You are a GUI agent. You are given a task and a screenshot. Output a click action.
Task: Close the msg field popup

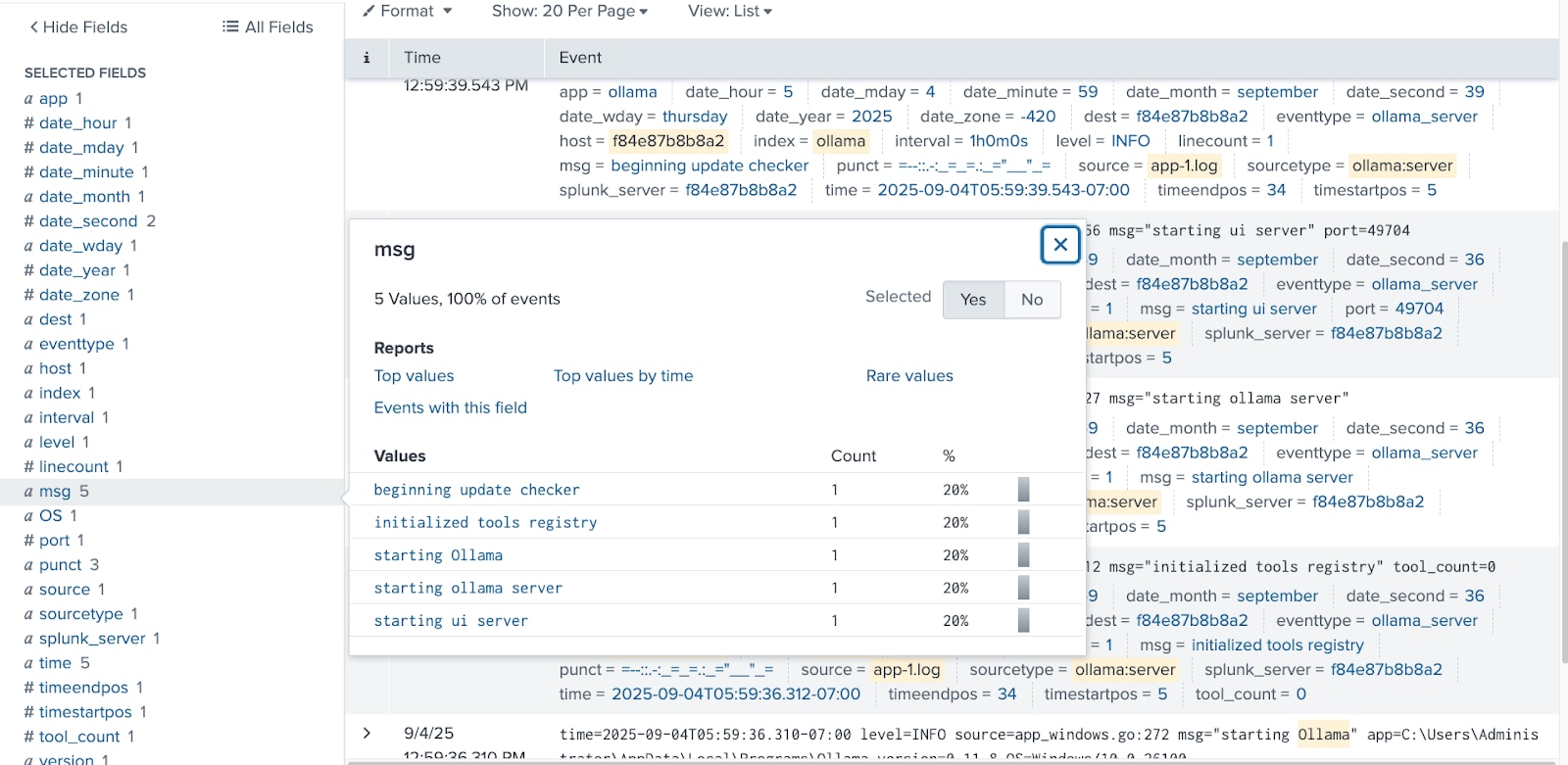pyautogui.click(x=1060, y=245)
